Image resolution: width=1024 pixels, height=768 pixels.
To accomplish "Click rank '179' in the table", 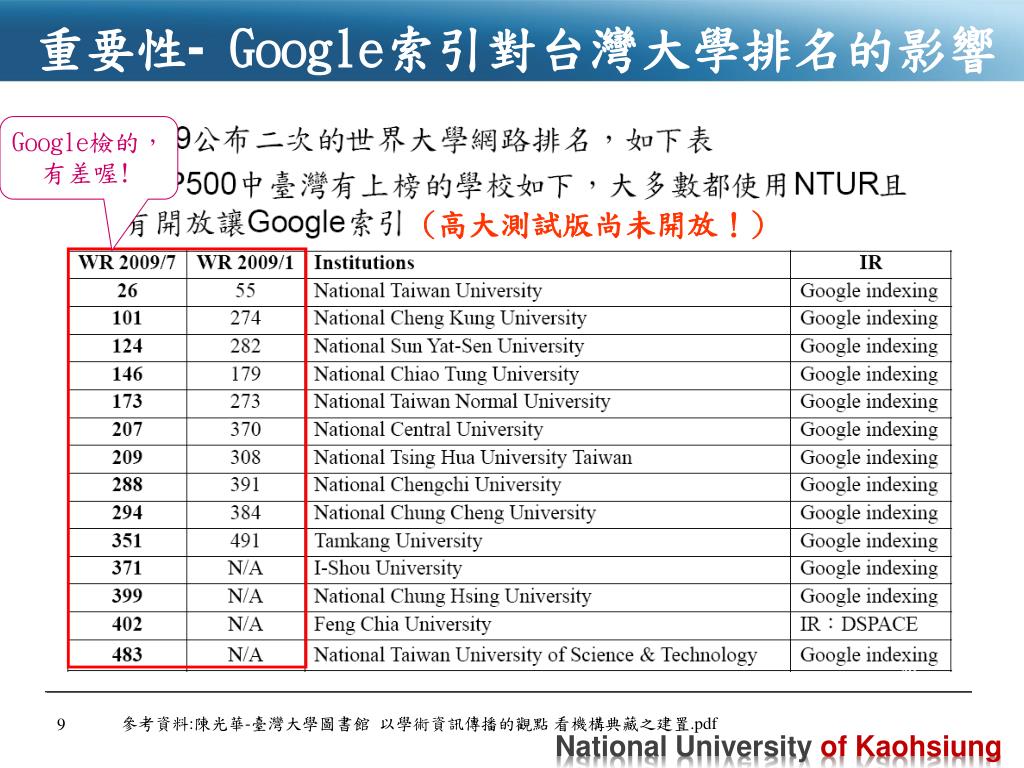I will click(x=246, y=374).
